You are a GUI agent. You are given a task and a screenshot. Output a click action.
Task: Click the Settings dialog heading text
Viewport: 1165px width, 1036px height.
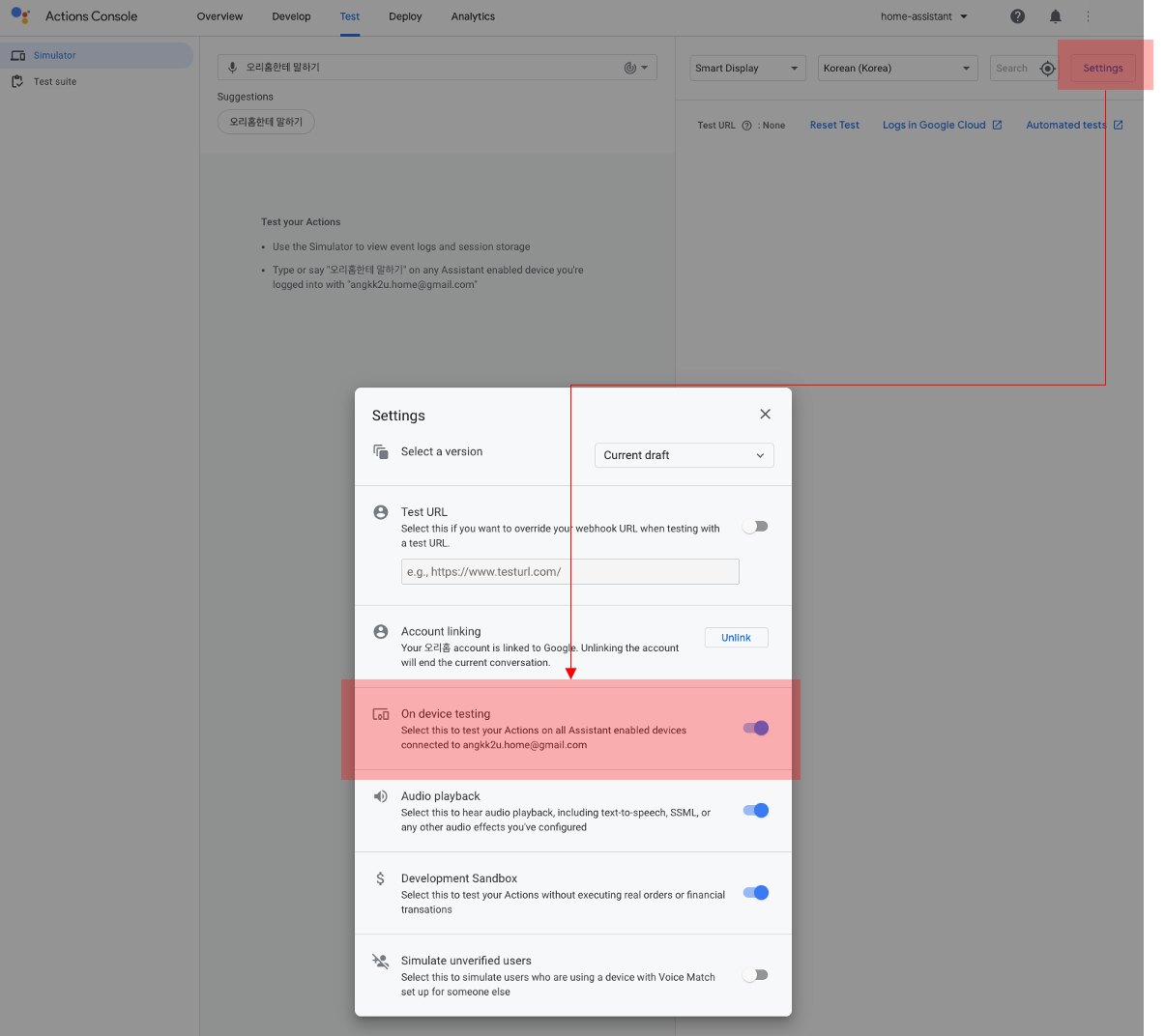(398, 416)
